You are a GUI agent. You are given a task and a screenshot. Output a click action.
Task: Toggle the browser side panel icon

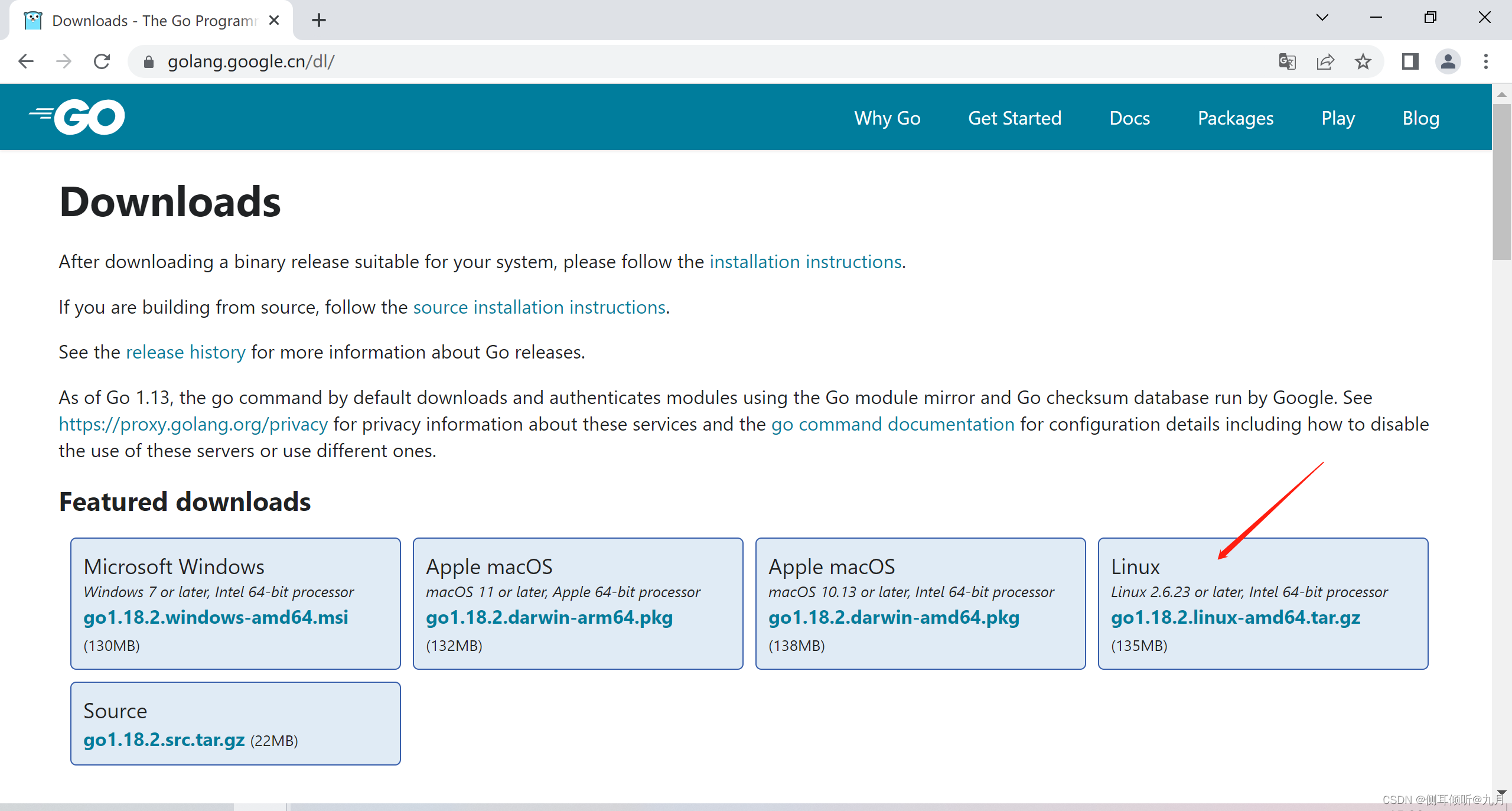[x=1410, y=61]
